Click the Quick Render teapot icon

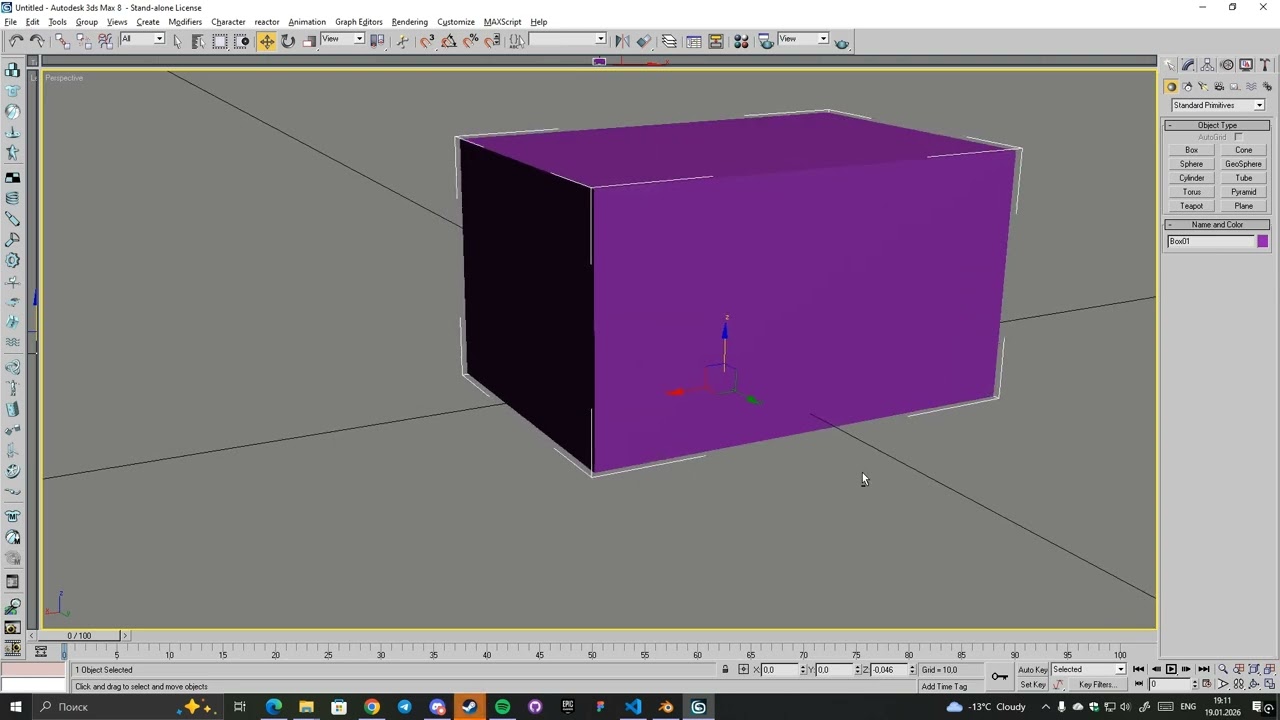[x=841, y=41]
